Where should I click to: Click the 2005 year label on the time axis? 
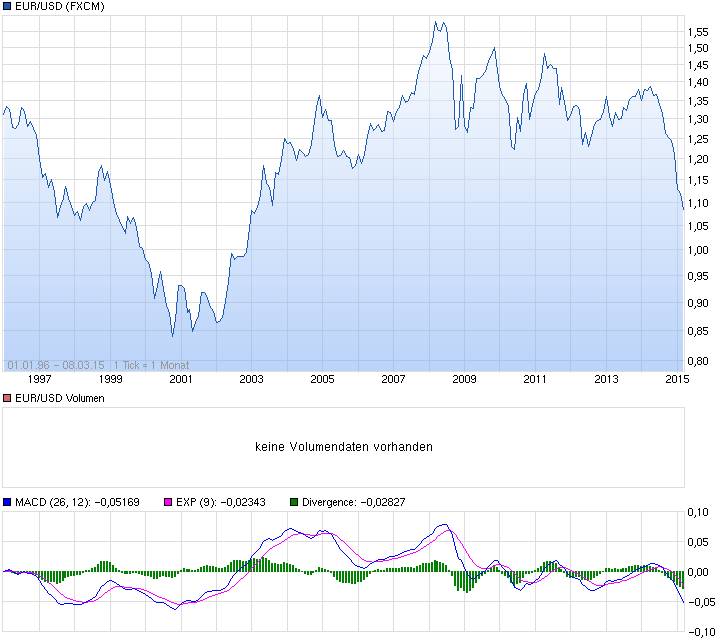(322, 379)
